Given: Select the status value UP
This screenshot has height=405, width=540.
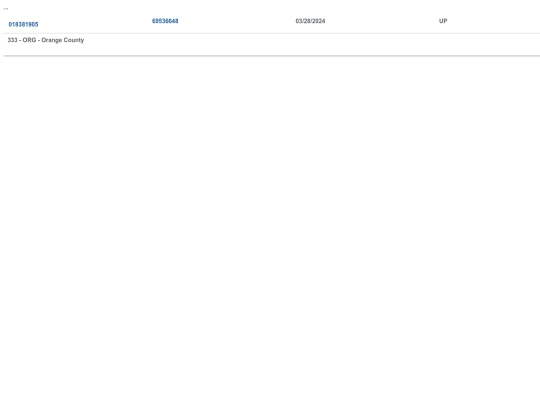Looking at the screenshot, I should click(443, 21).
